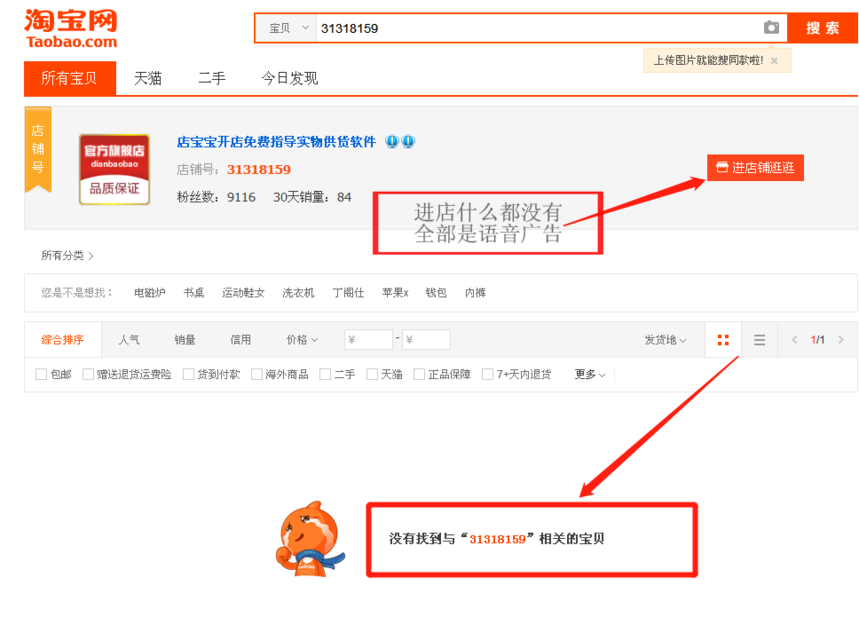Click suggested search 苹果x

pyautogui.click(x=395, y=293)
